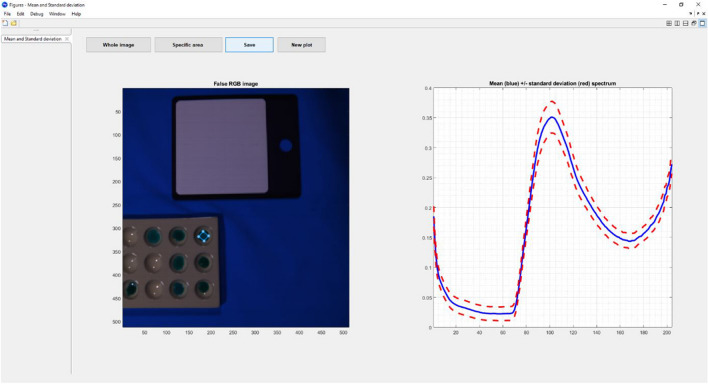Click the cyan ROI marker on the well plate
Screen dimensions: 708x384
[x=204, y=236]
